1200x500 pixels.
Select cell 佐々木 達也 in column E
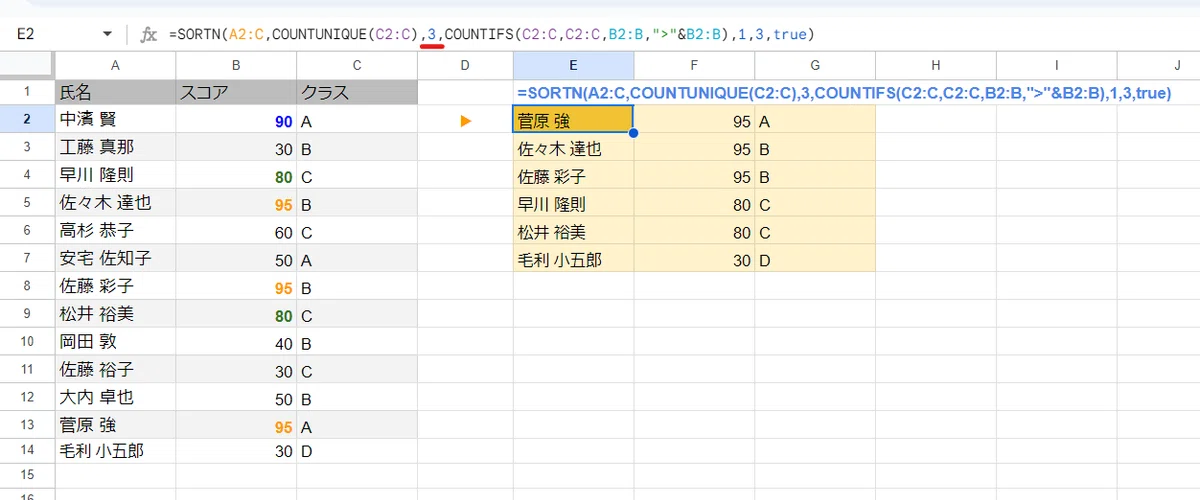pyautogui.click(x=573, y=148)
